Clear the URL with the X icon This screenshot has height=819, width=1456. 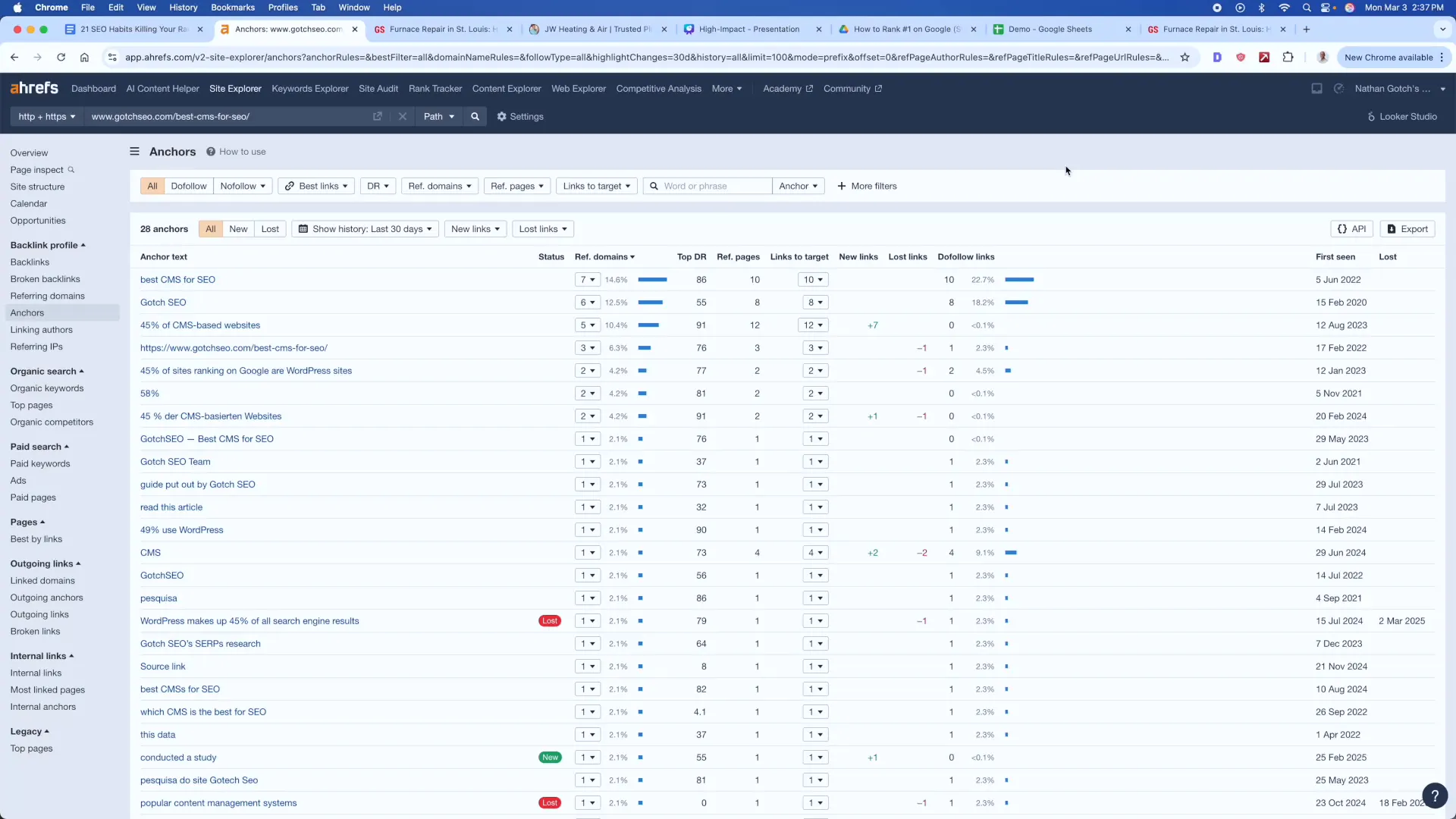[403, 117]
